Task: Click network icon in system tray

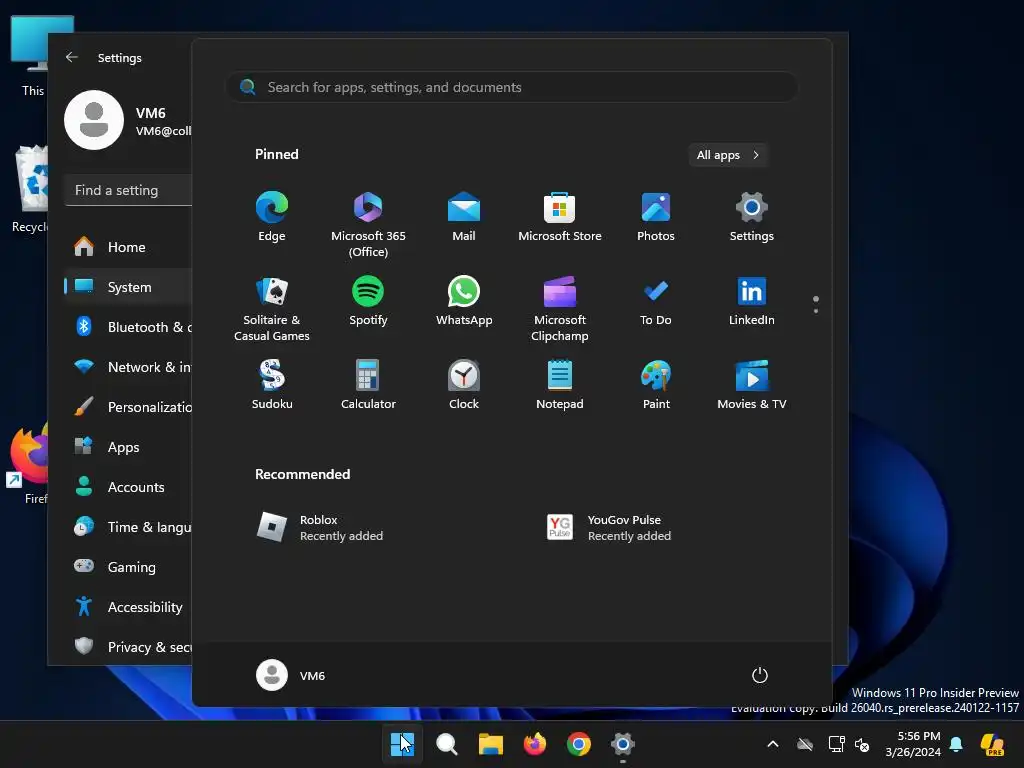Action: click(836, 744)
